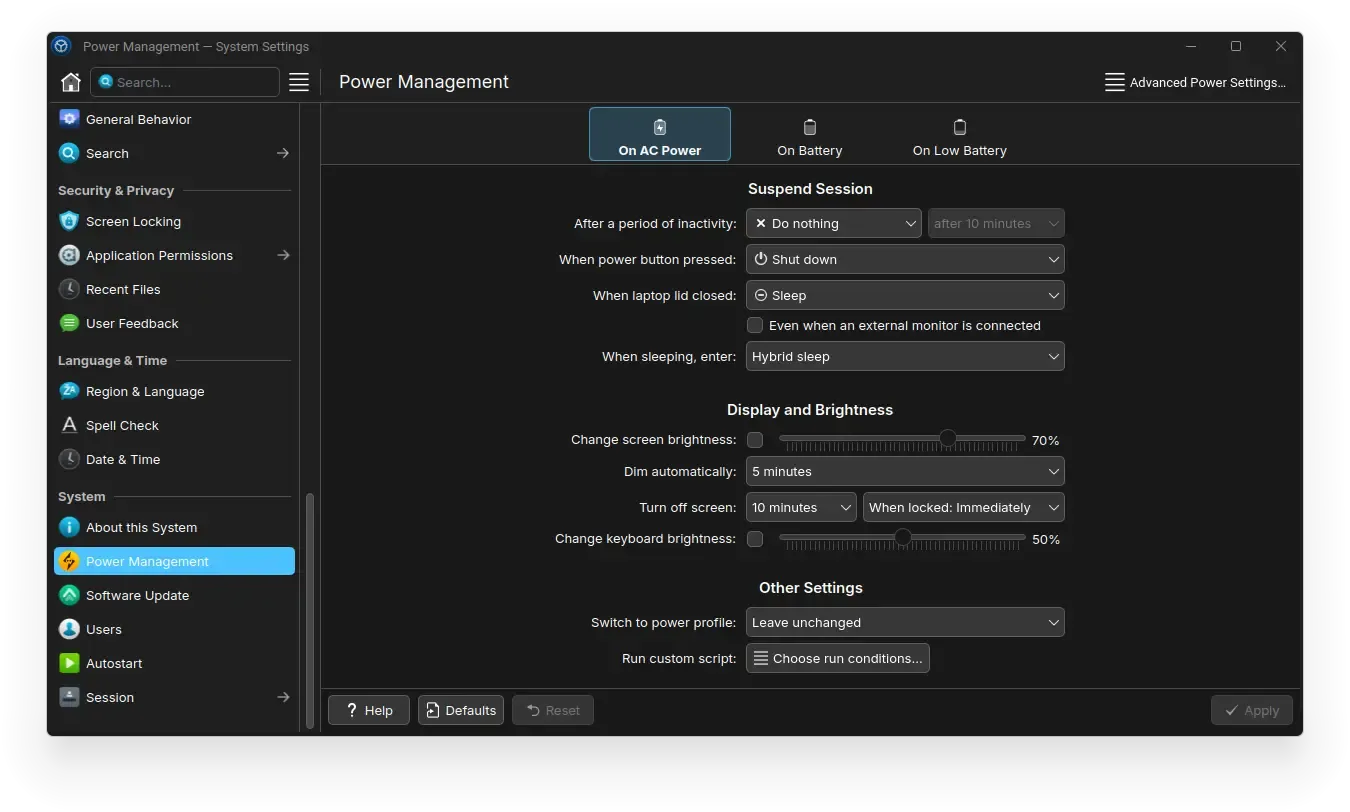This screenshot has height=812, width=1350.
Task: Click the Advanced Power Settings menu icon
Action: click(1114, 82)
